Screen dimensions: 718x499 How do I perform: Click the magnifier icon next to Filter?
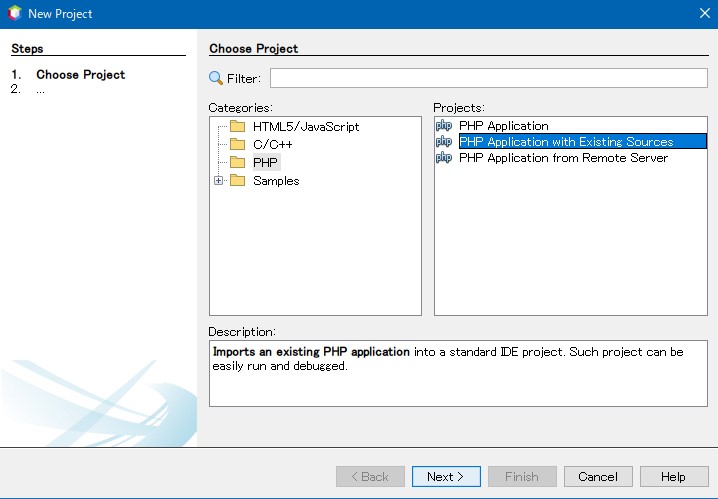[x=216, y=78]
